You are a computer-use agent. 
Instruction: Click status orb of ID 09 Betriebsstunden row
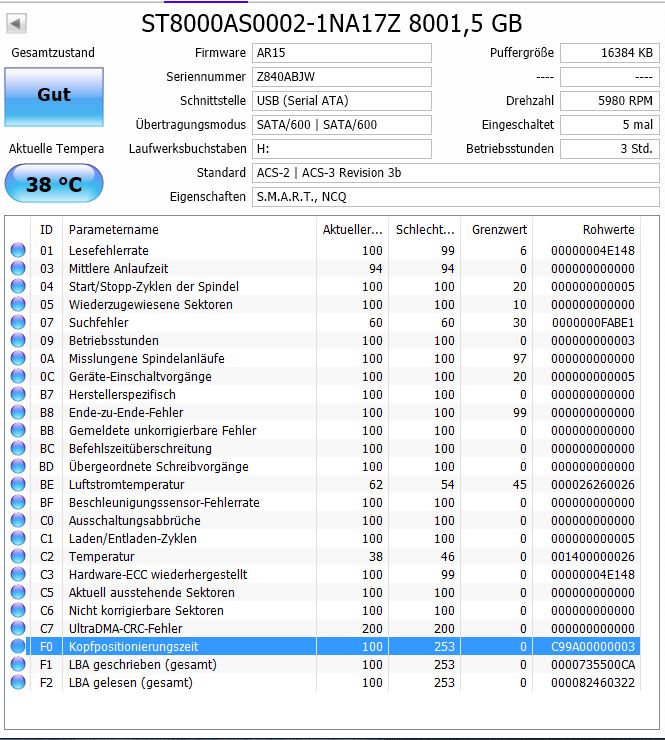18,340
